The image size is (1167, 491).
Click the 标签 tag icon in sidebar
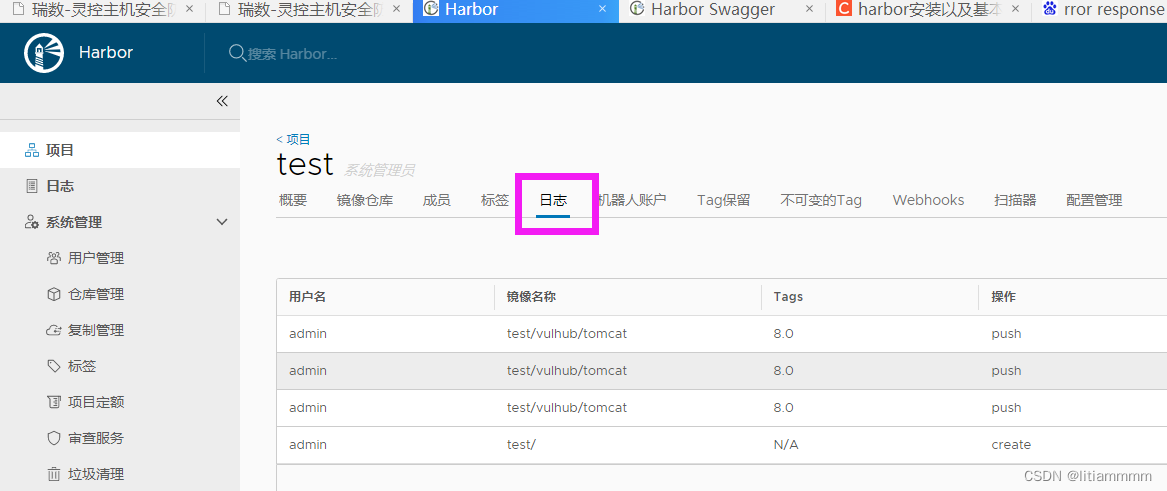tap(54, 366)
